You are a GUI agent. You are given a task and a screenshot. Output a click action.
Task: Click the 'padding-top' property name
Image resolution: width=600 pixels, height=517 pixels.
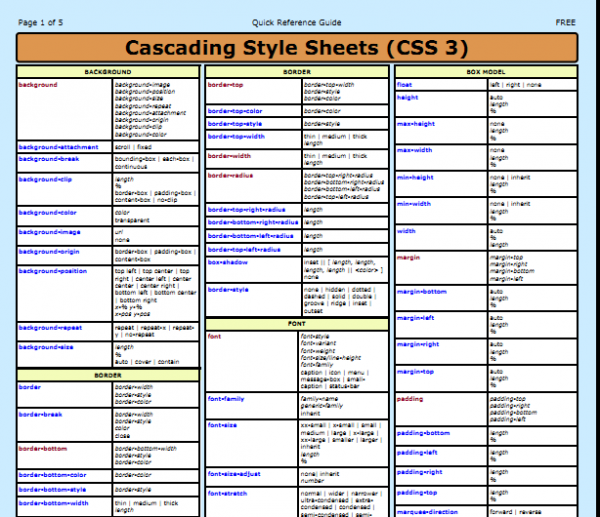417,493
